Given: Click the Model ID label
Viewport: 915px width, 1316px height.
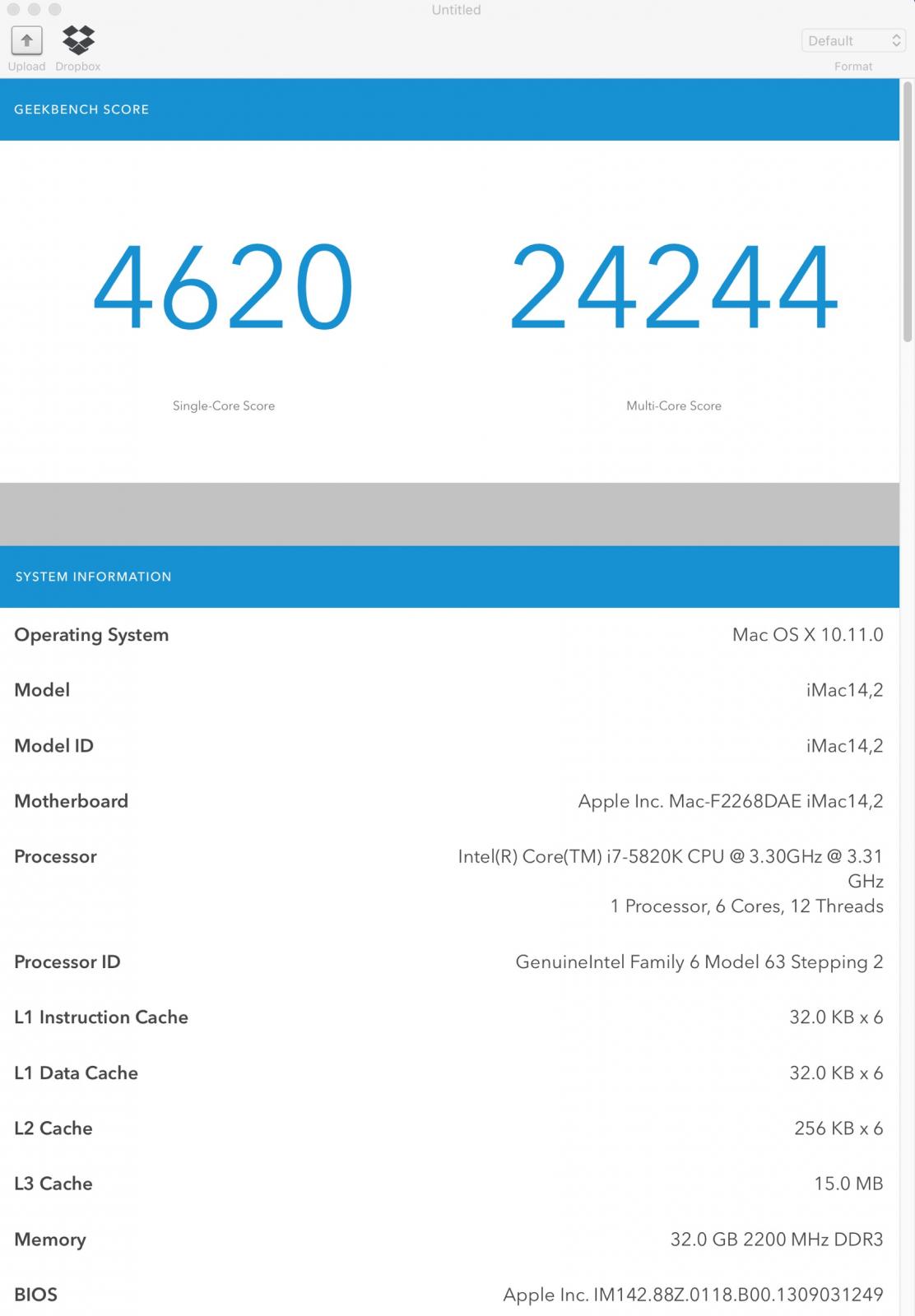Looking at the screenshot, I should pos(54,746).
